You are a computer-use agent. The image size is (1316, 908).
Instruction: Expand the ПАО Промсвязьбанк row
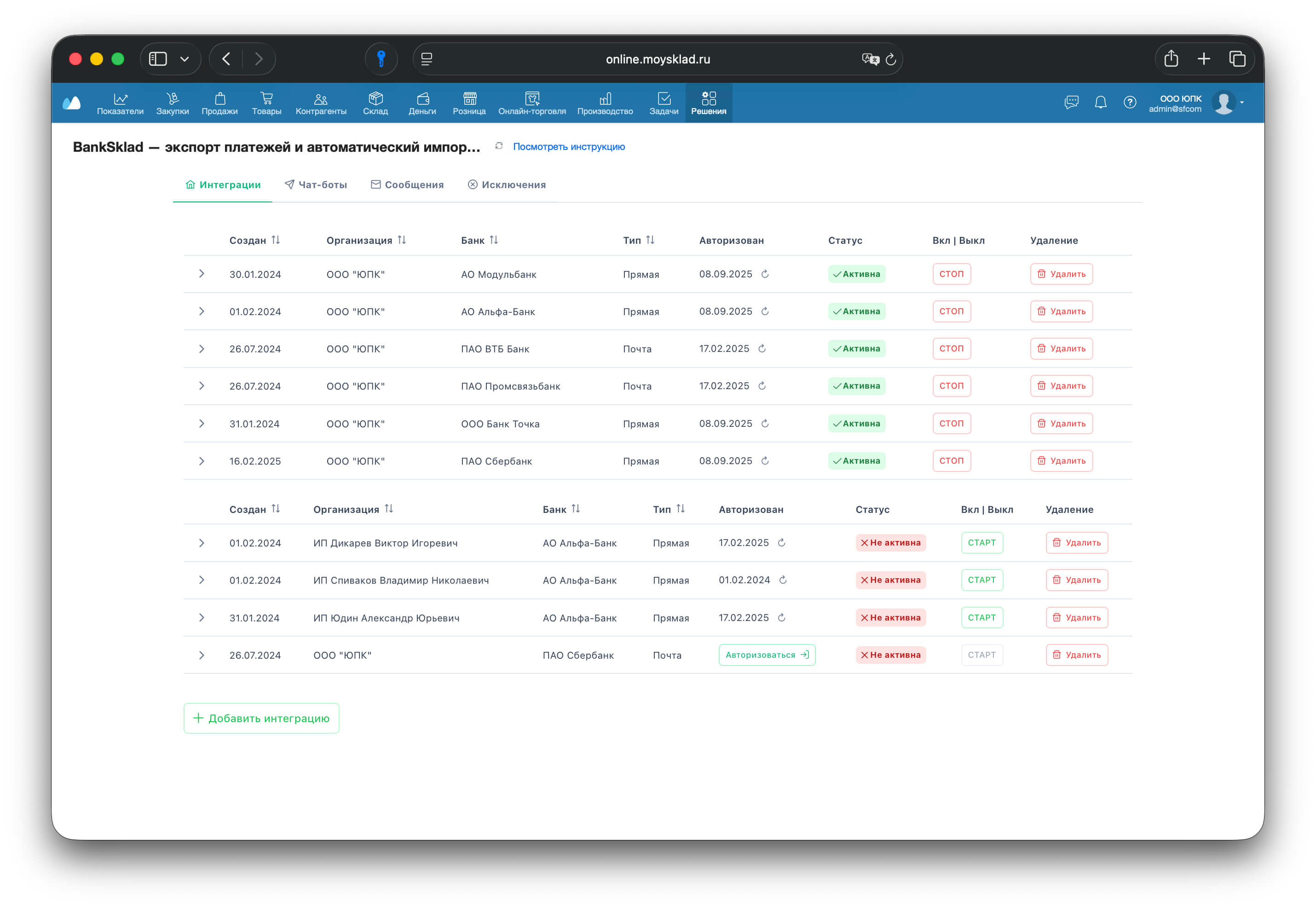point(202,386)
